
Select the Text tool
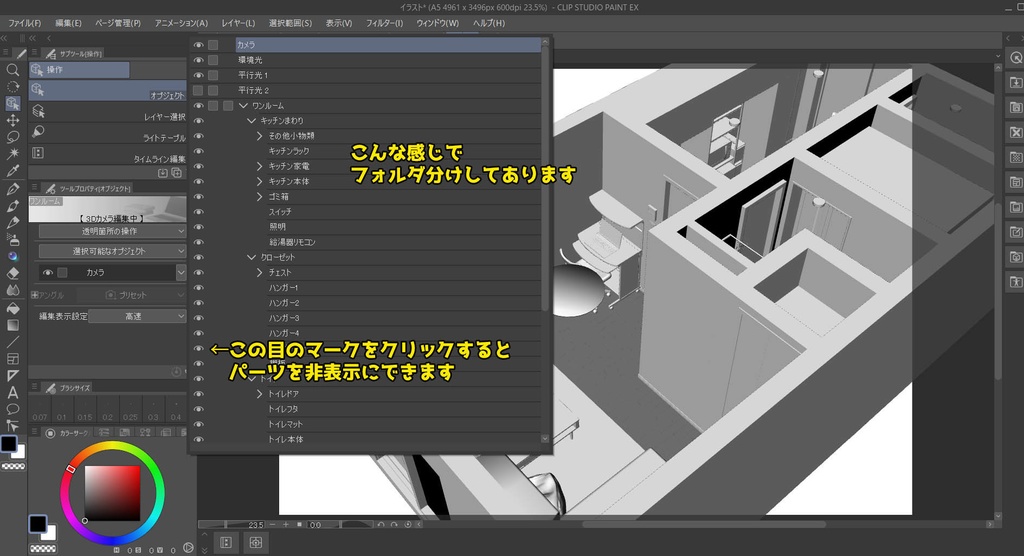[x=12, y=393]
